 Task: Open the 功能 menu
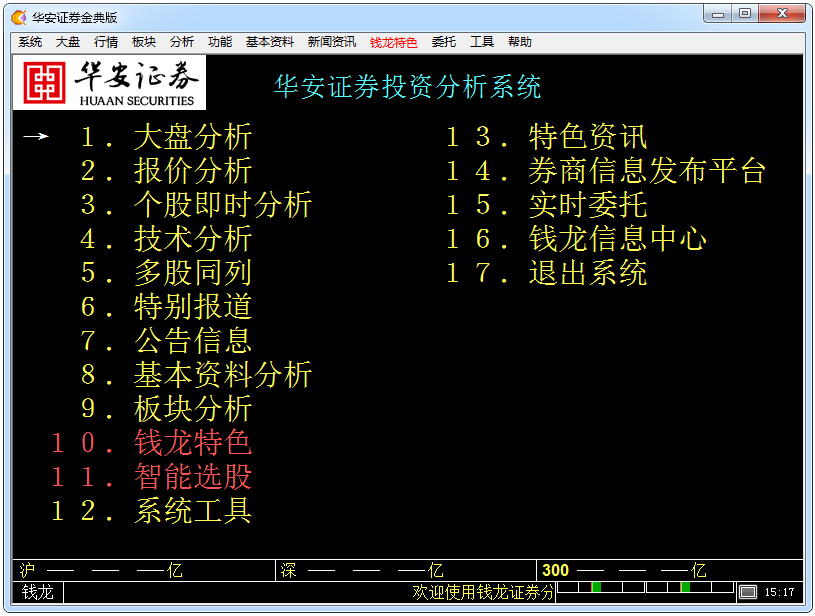click(x=220, y=42)
